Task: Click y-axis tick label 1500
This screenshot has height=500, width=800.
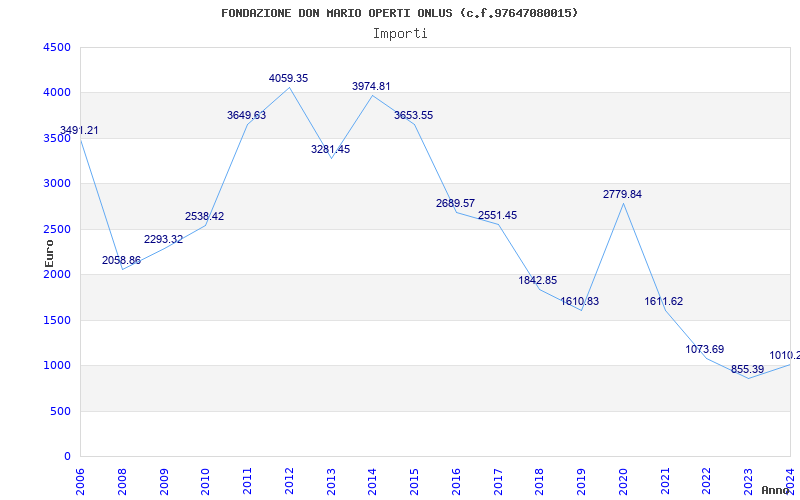Action: point(57,320)
